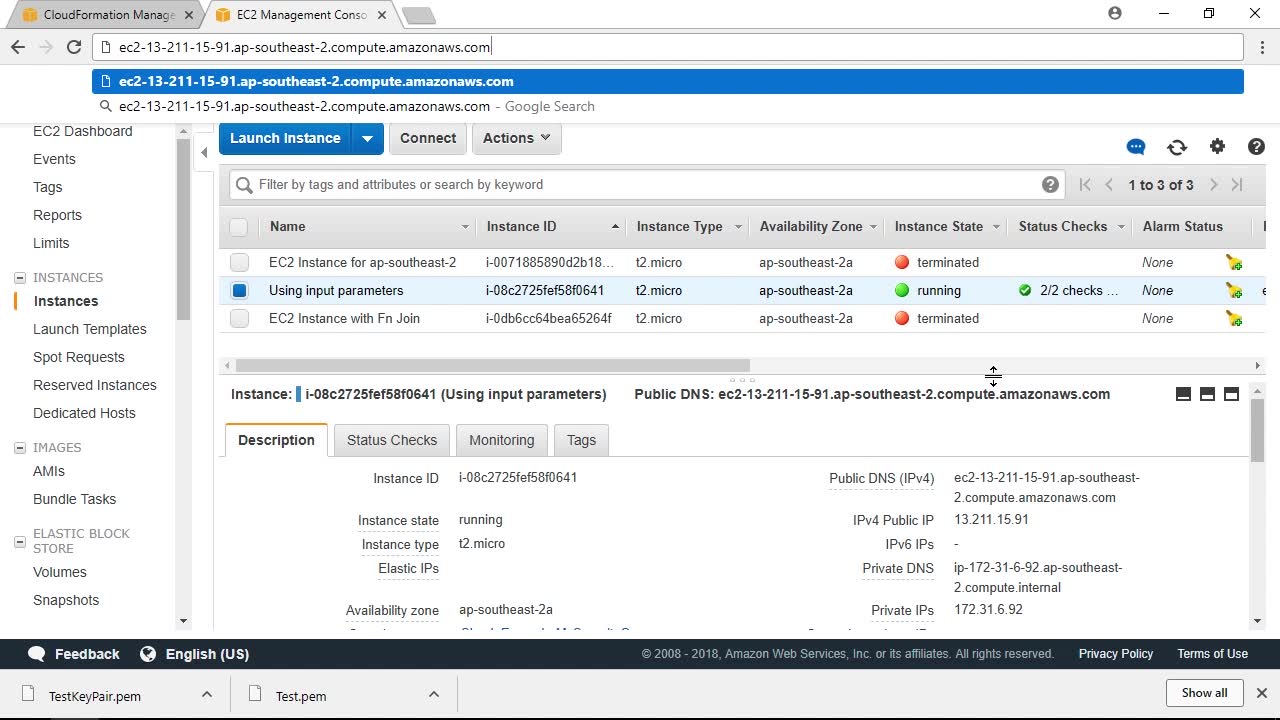Go to previous page of instances

pos(1109,184)
